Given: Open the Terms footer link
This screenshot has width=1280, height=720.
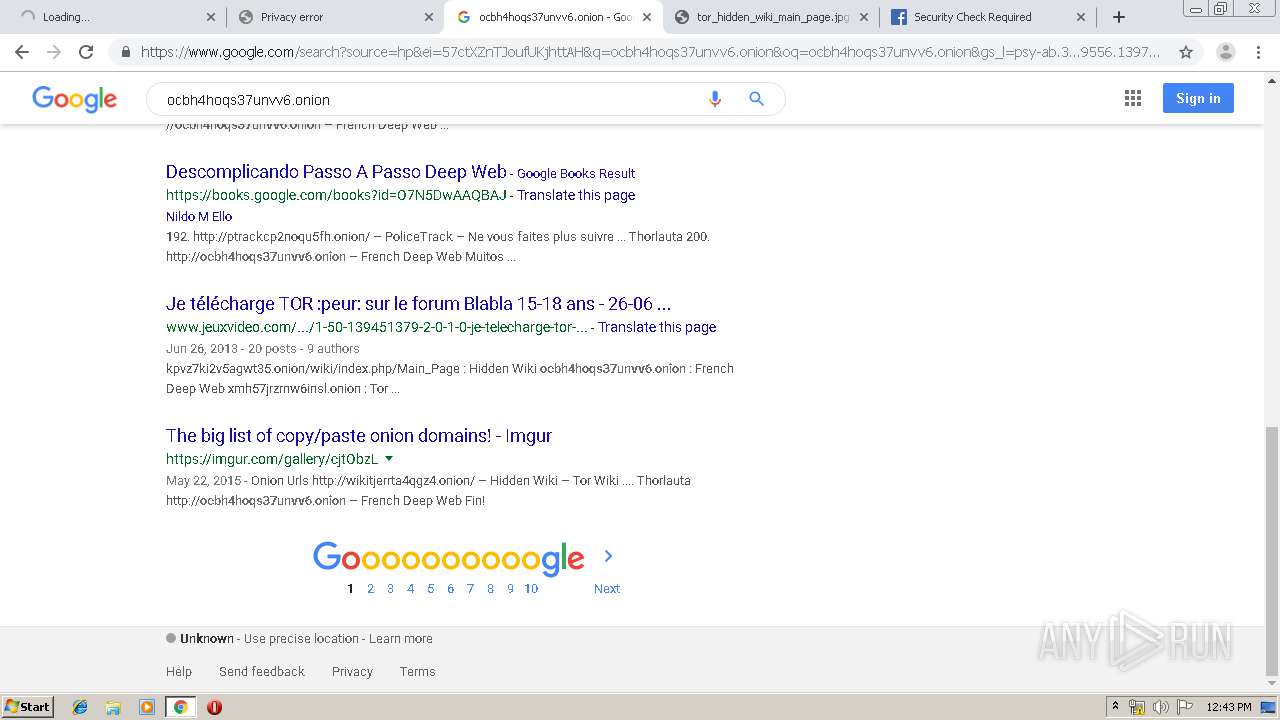Looking at the screenshot, I should (x=417, y=672).
